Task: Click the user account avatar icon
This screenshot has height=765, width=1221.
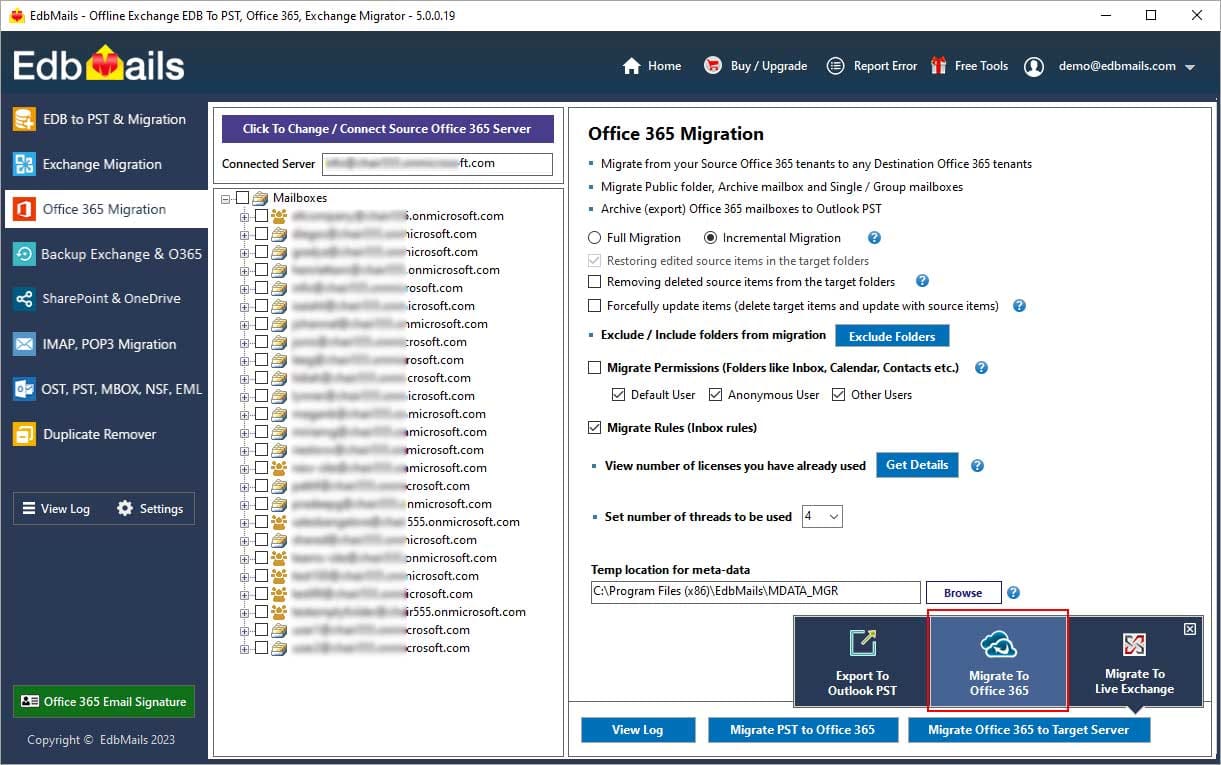Action: [x=1034, y=66]
